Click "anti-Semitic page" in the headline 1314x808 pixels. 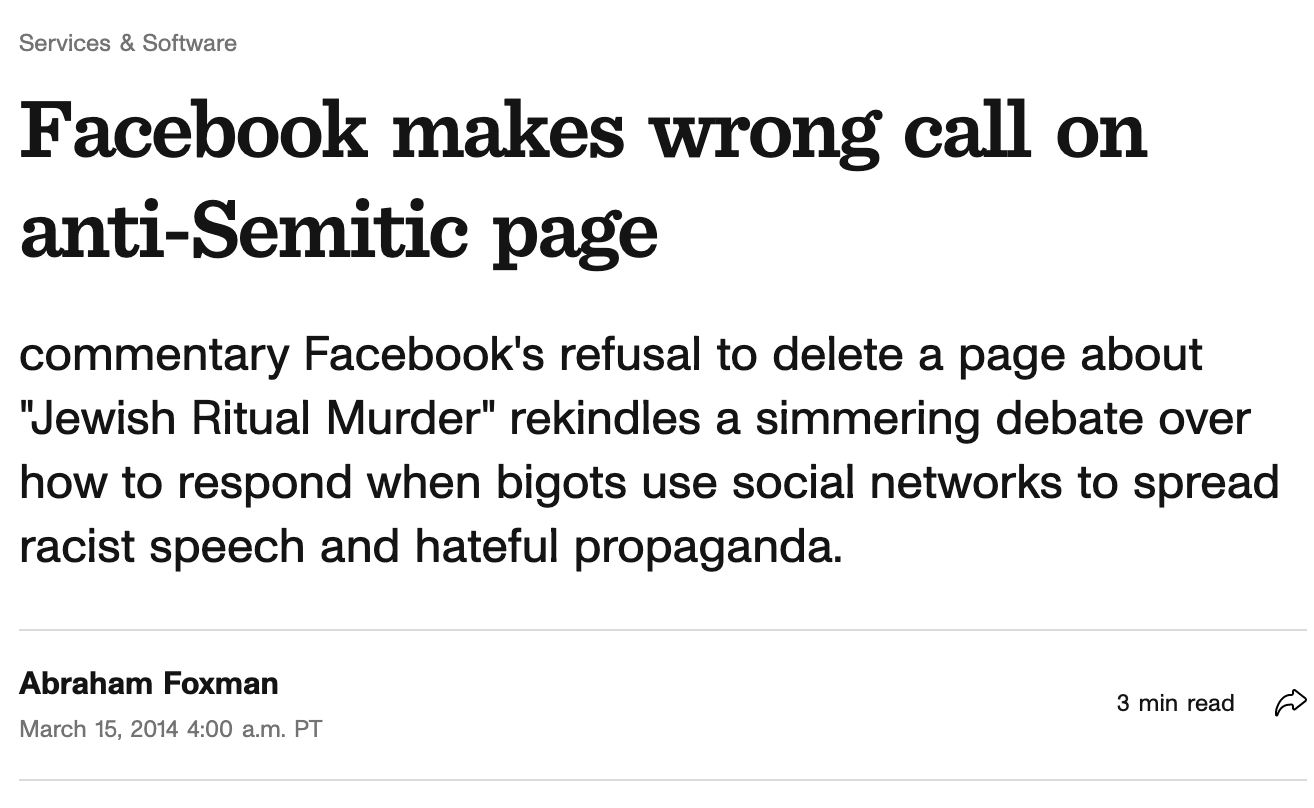(x=338, y=230)
